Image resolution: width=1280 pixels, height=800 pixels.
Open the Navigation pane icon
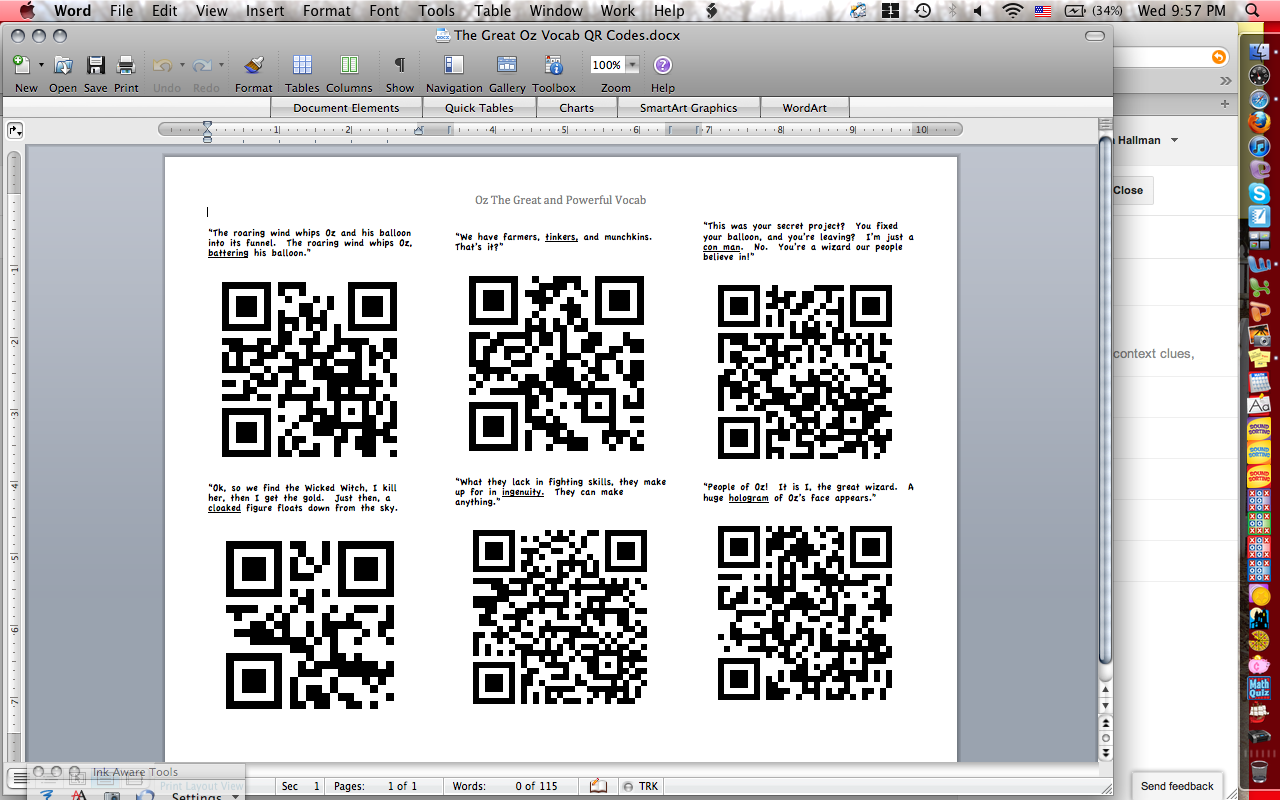coord(453,64)
